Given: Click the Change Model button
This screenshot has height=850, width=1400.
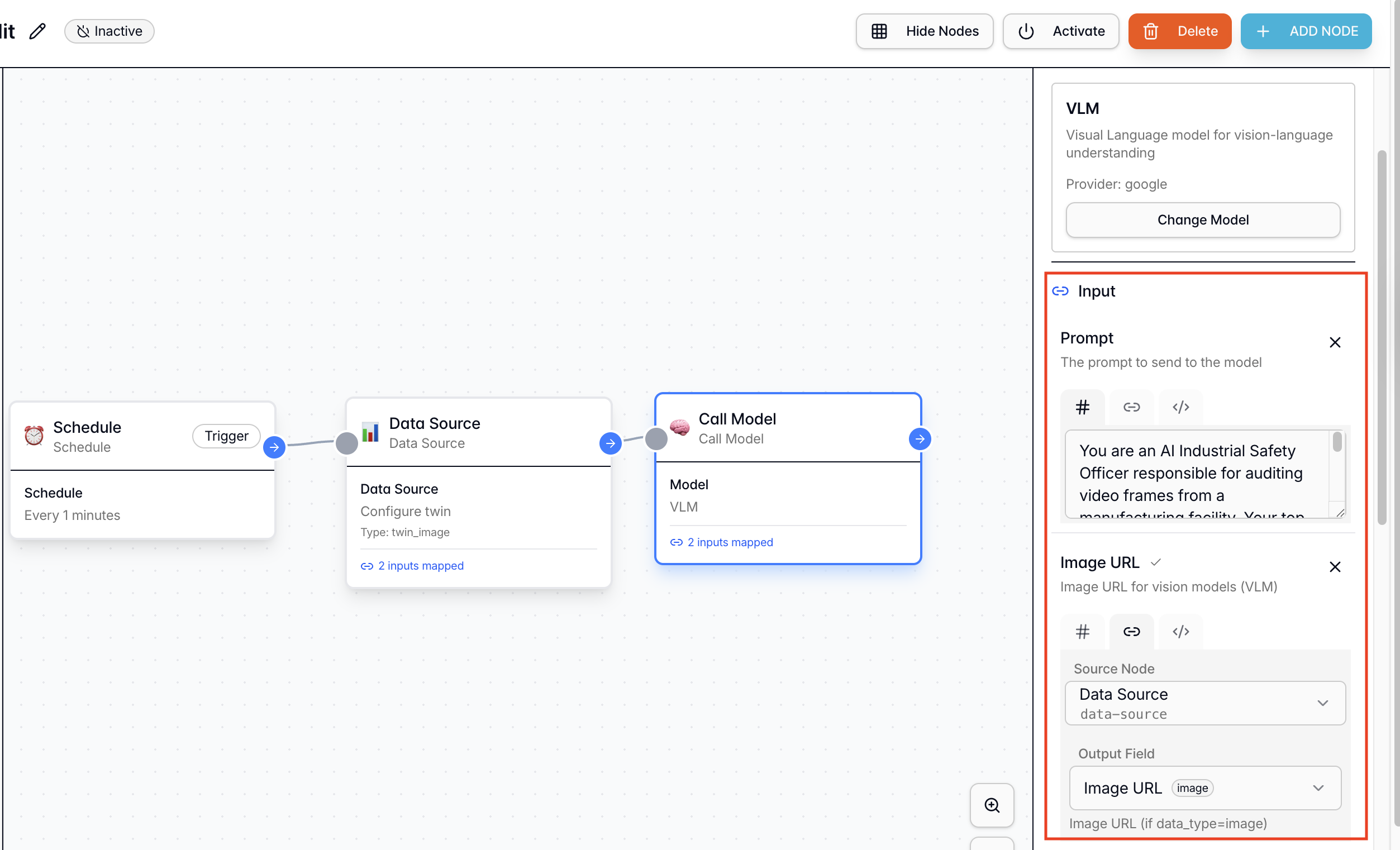Looking at the screenshot, I should [1203, 220].
